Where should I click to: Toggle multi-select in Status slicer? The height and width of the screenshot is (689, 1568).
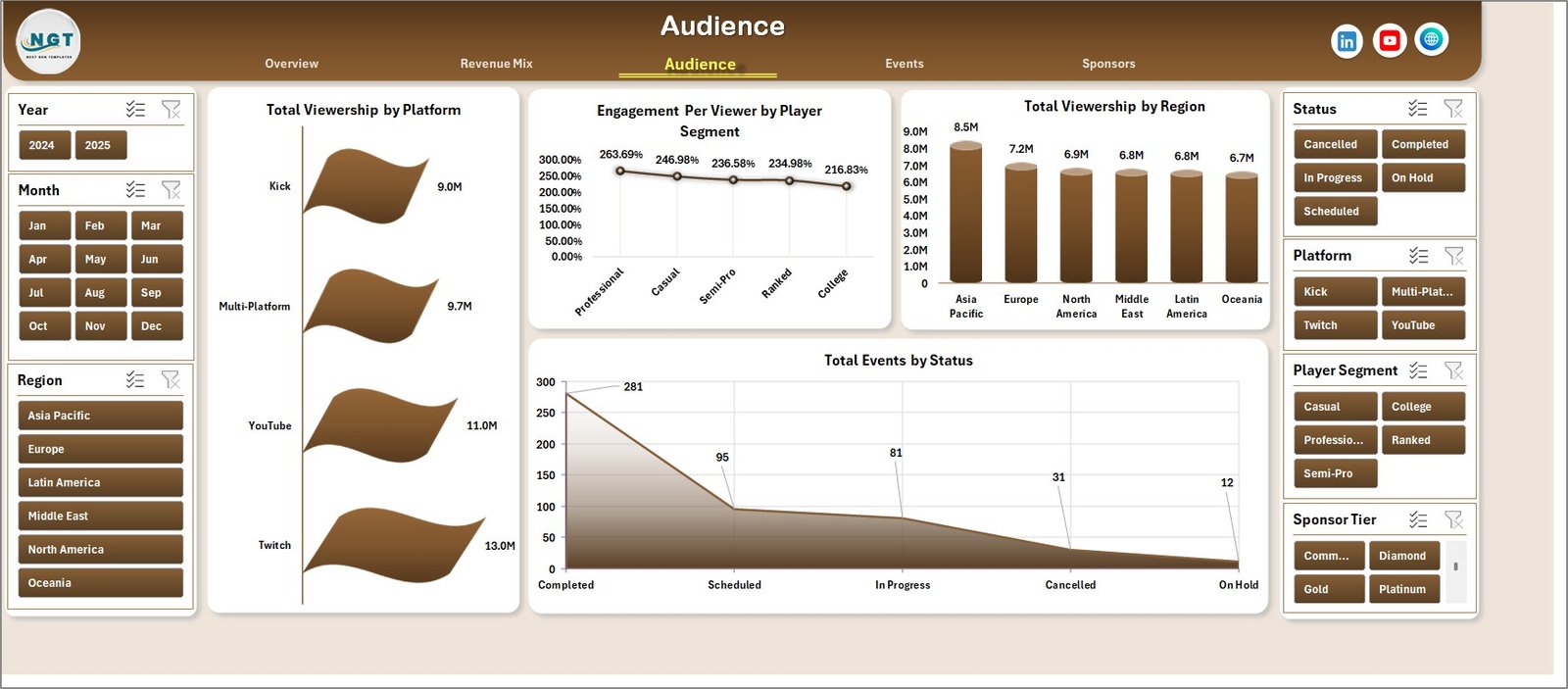[x=1418, y=109]
